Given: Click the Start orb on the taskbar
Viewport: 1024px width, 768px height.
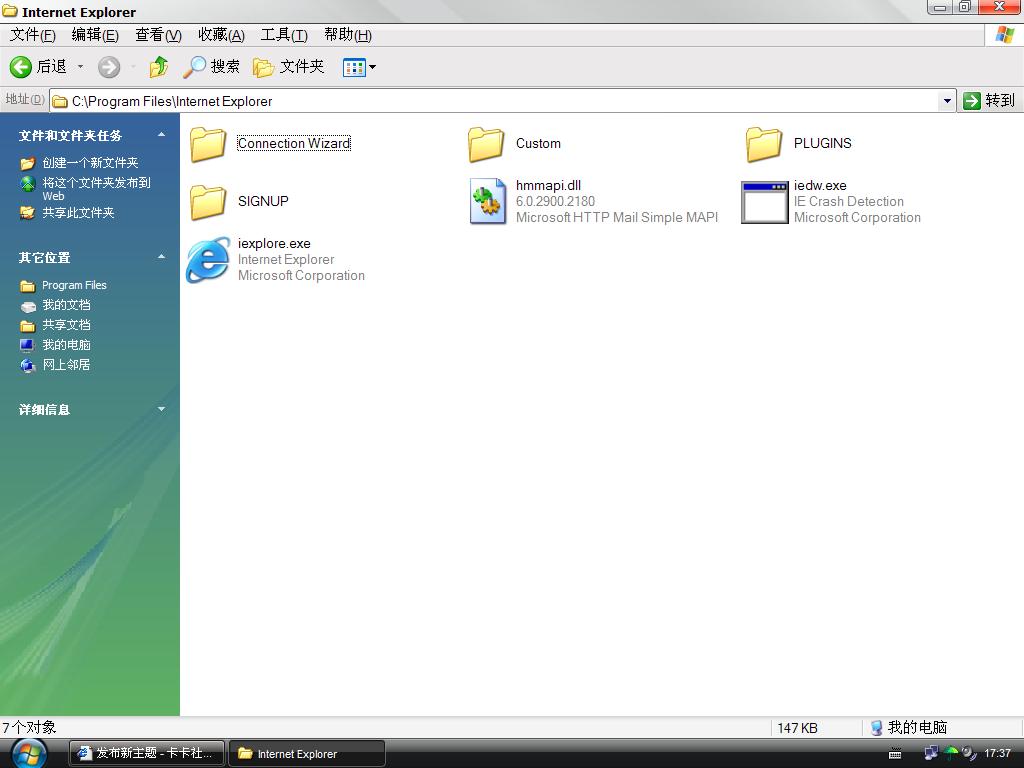Looking at the screenshot, I should (28, 753).
